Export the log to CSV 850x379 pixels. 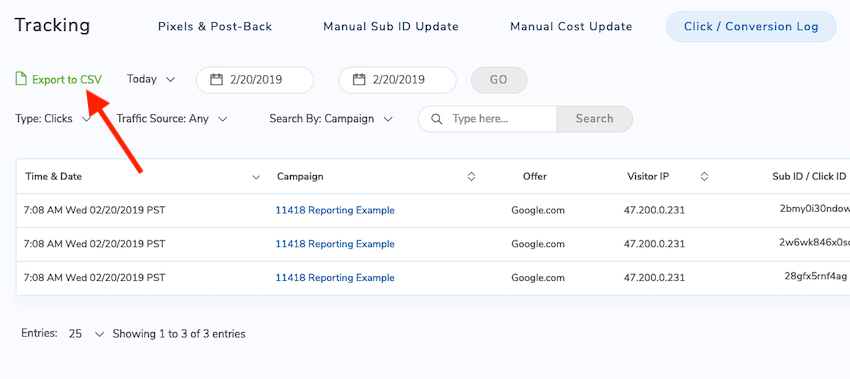[59, 80]
